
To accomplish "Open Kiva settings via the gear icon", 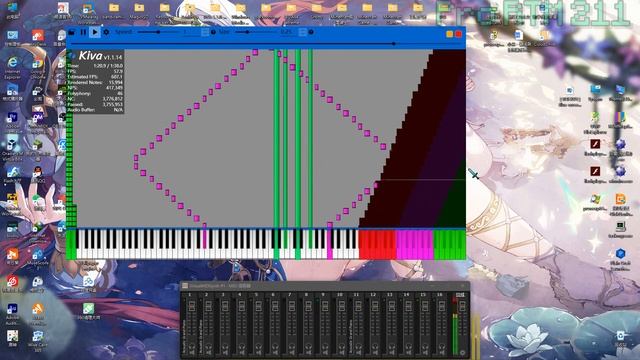I will coord(106,32).
